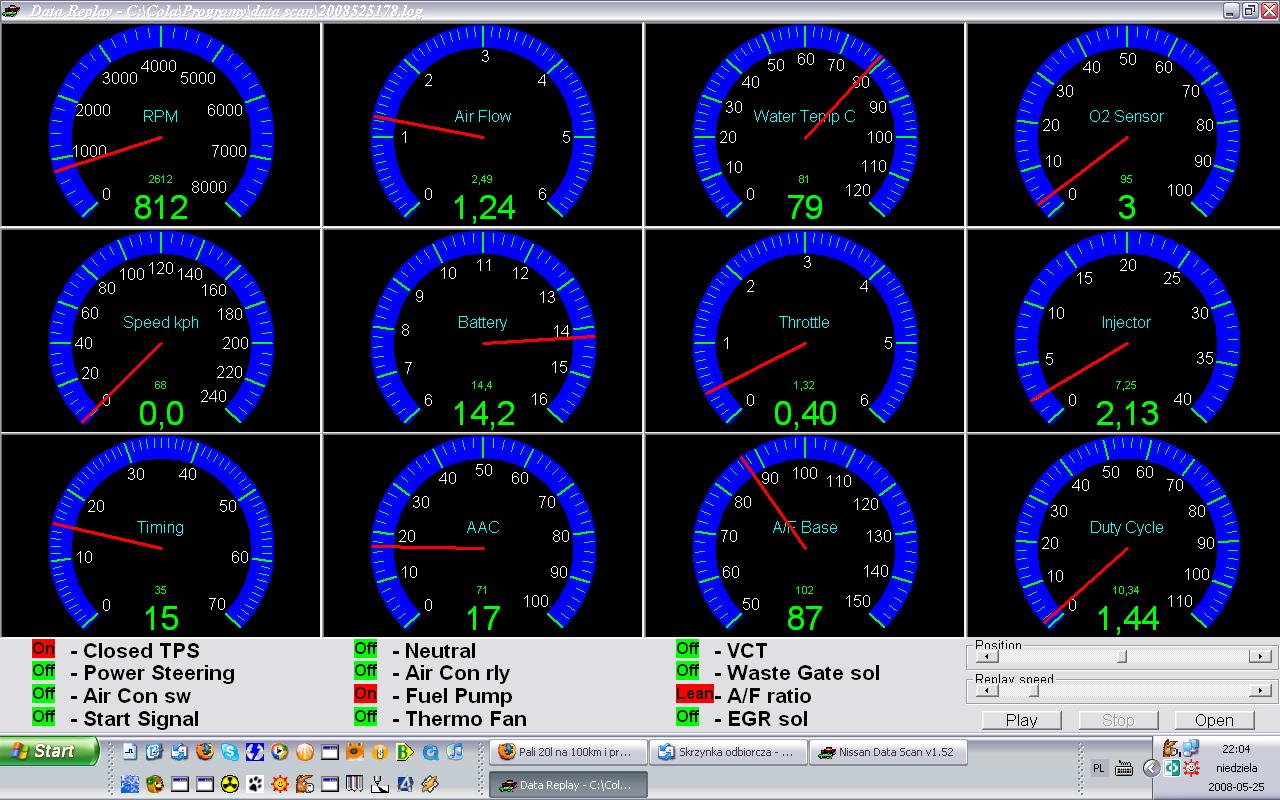Click the yellow radiation symbol icon
The height and width of the screenshot is (800, 1280).
(x=230, y=784)
